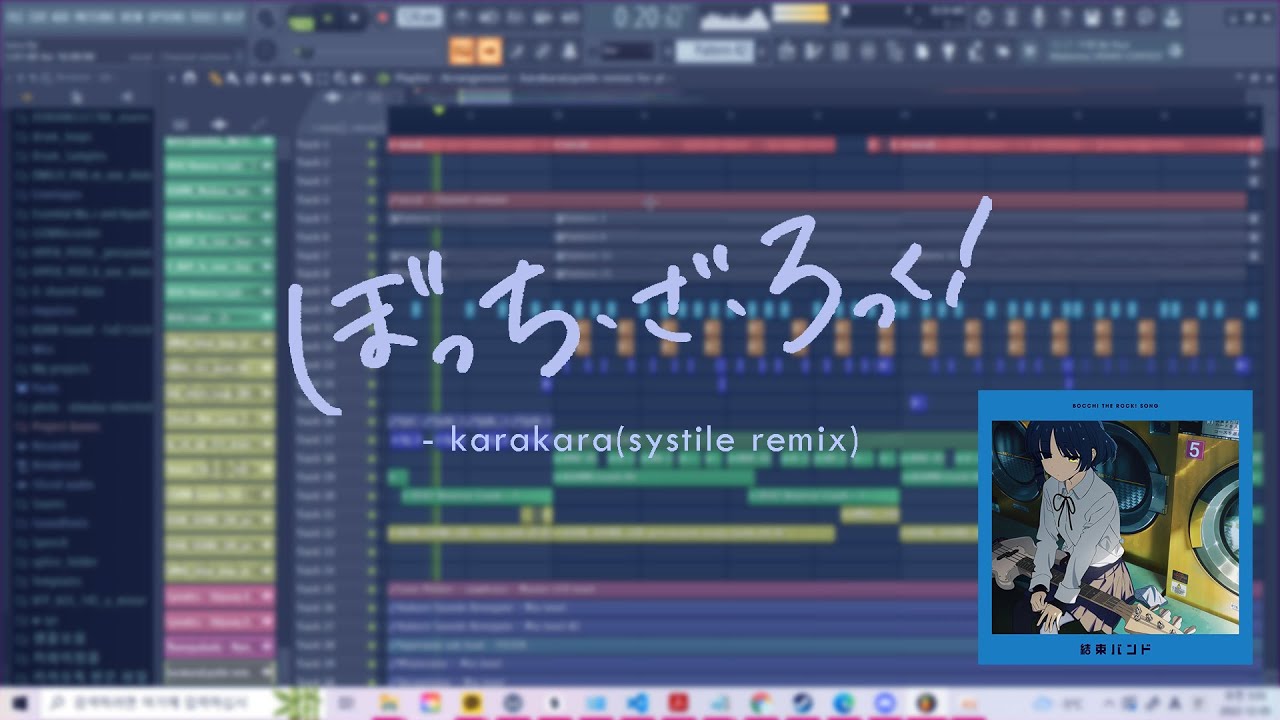Screen dimensions: 1280x720
Task: Open Visual Studio Code from taskbar
Action: (636, 703)
